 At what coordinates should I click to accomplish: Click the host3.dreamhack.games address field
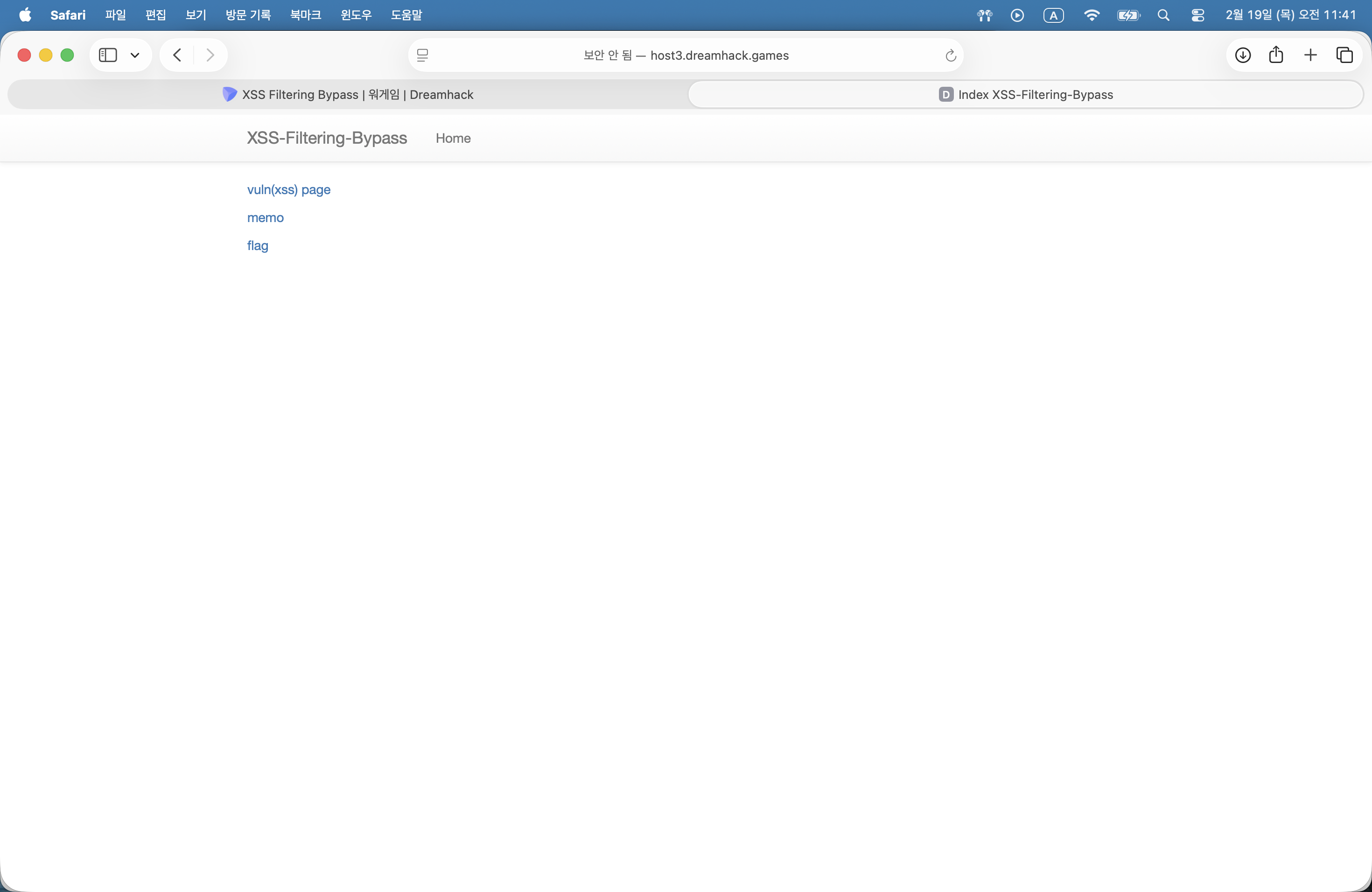[686, 56]
